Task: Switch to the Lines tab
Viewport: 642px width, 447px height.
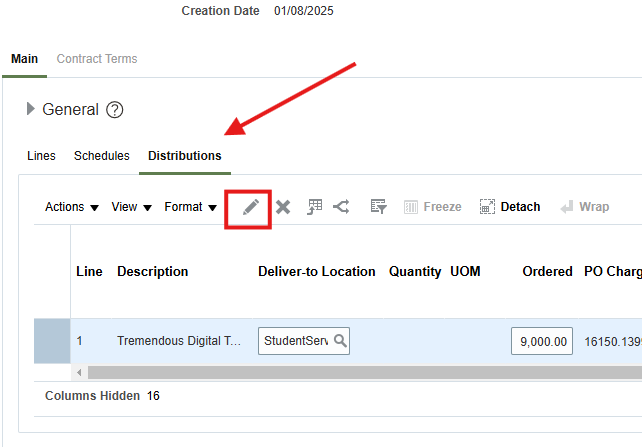Action: click(41, 156)
